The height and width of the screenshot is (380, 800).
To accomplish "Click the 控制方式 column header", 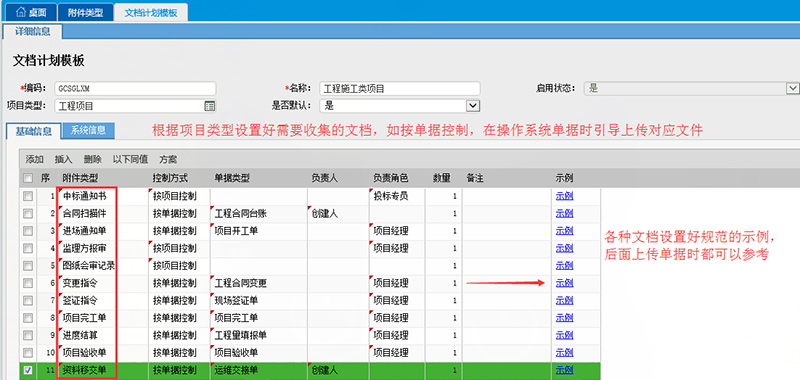I will [170, 178].
